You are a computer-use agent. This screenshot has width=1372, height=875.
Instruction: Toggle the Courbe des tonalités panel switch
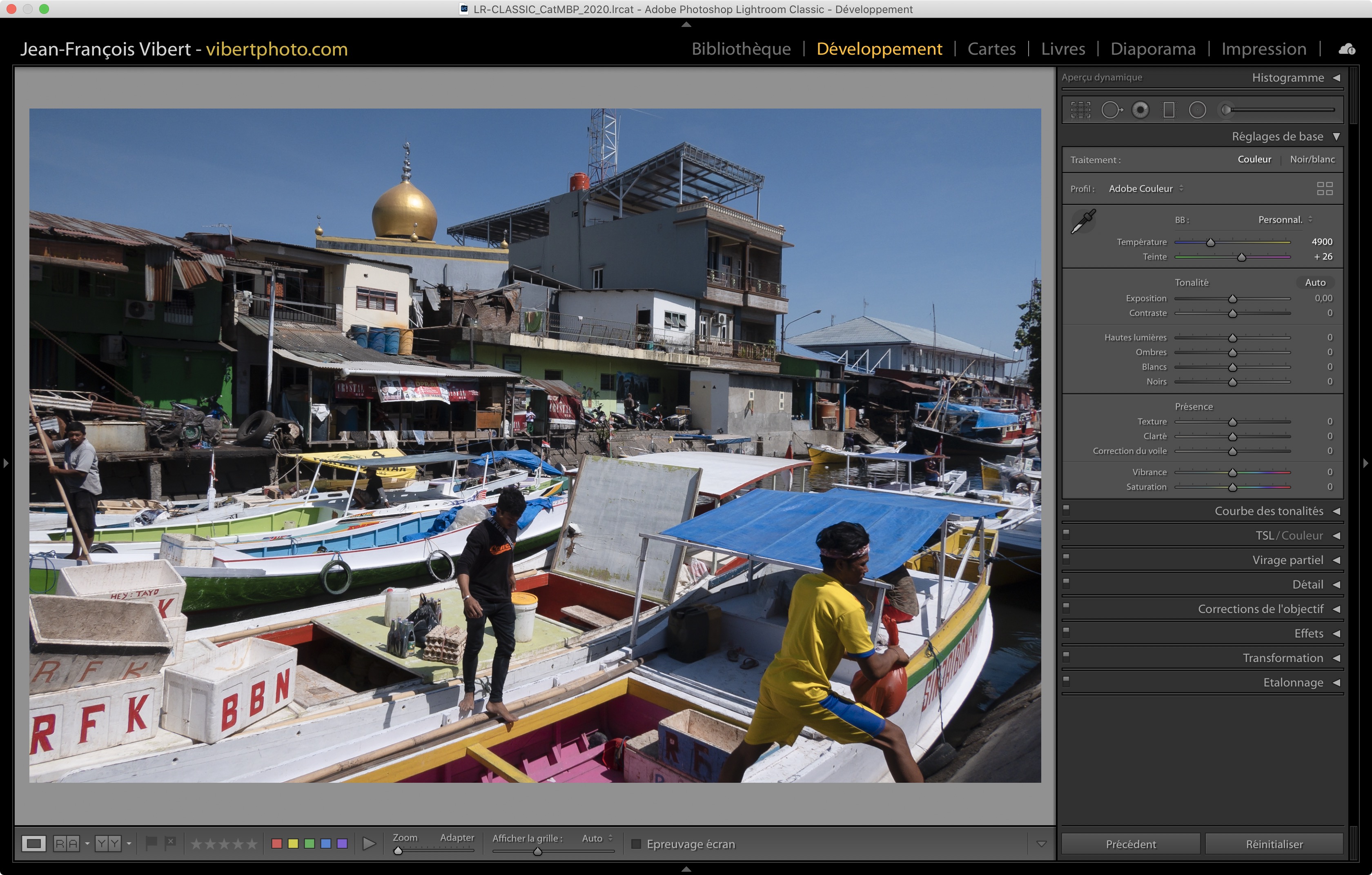(1067, 509)
